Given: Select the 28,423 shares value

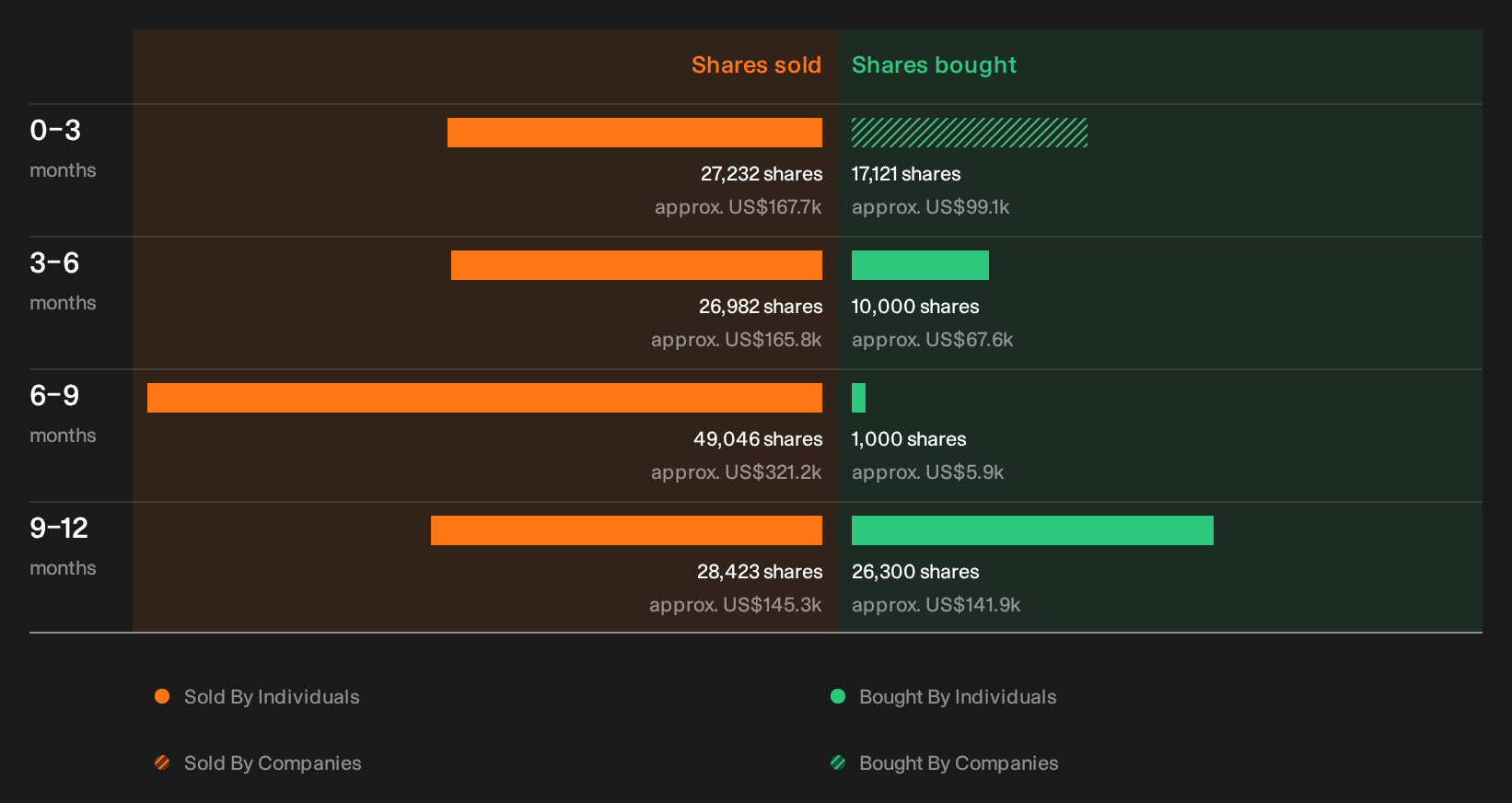Looking at the screenshot, I should (x=760, y=572).
